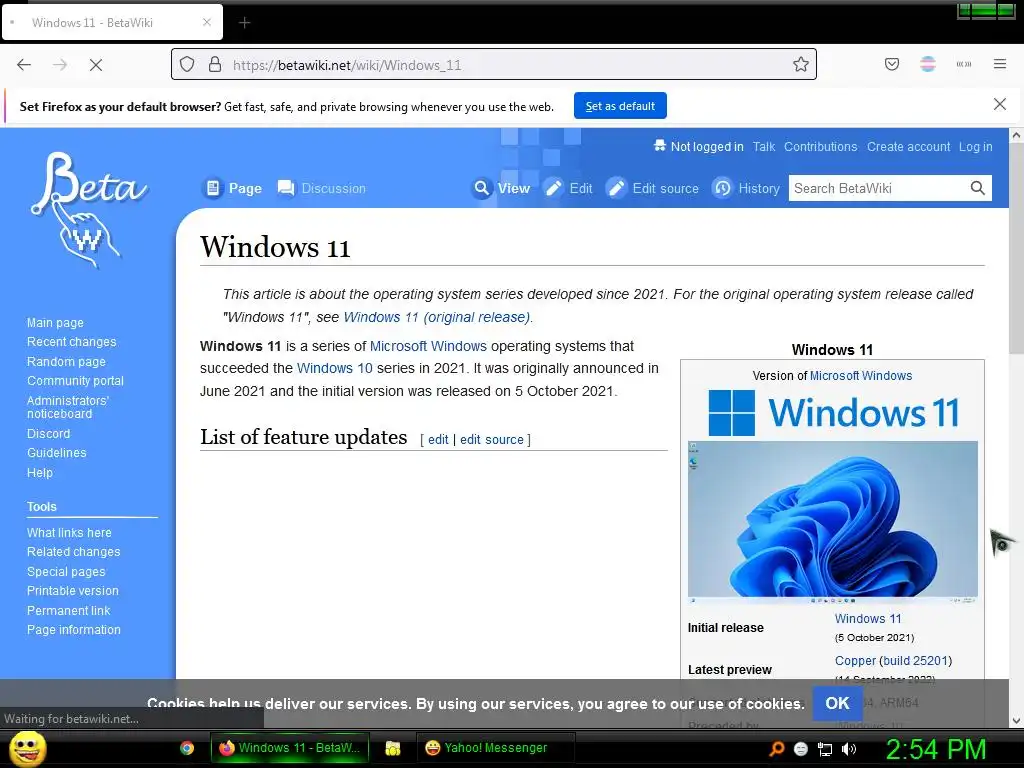Open the Pocket save icon

click(892, 64)
